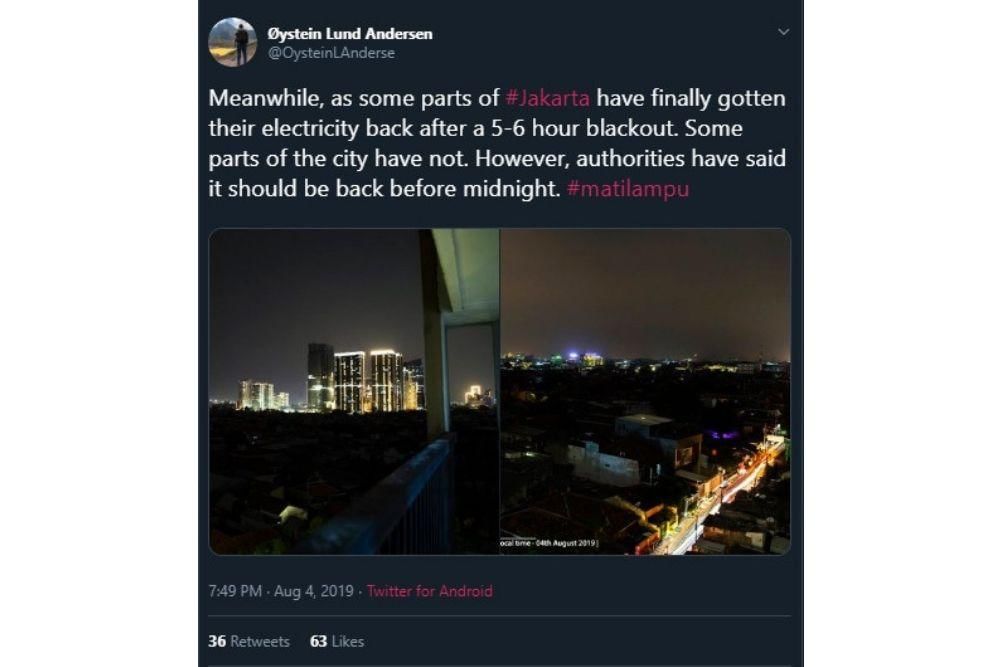The image size is (1000, 667).
Task: Click the purple-lit skyline in right photo
Action: (x=577, y=357)
